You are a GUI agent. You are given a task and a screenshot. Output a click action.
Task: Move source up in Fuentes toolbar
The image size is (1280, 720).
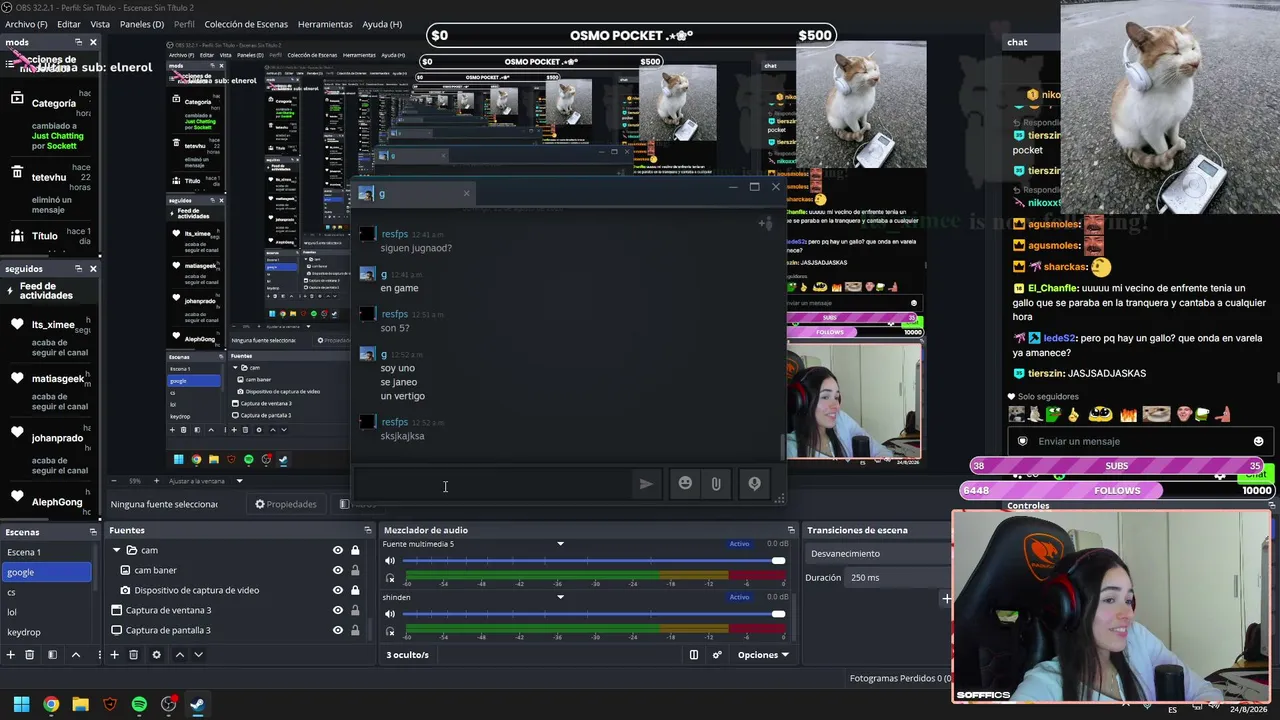point(180,655)
